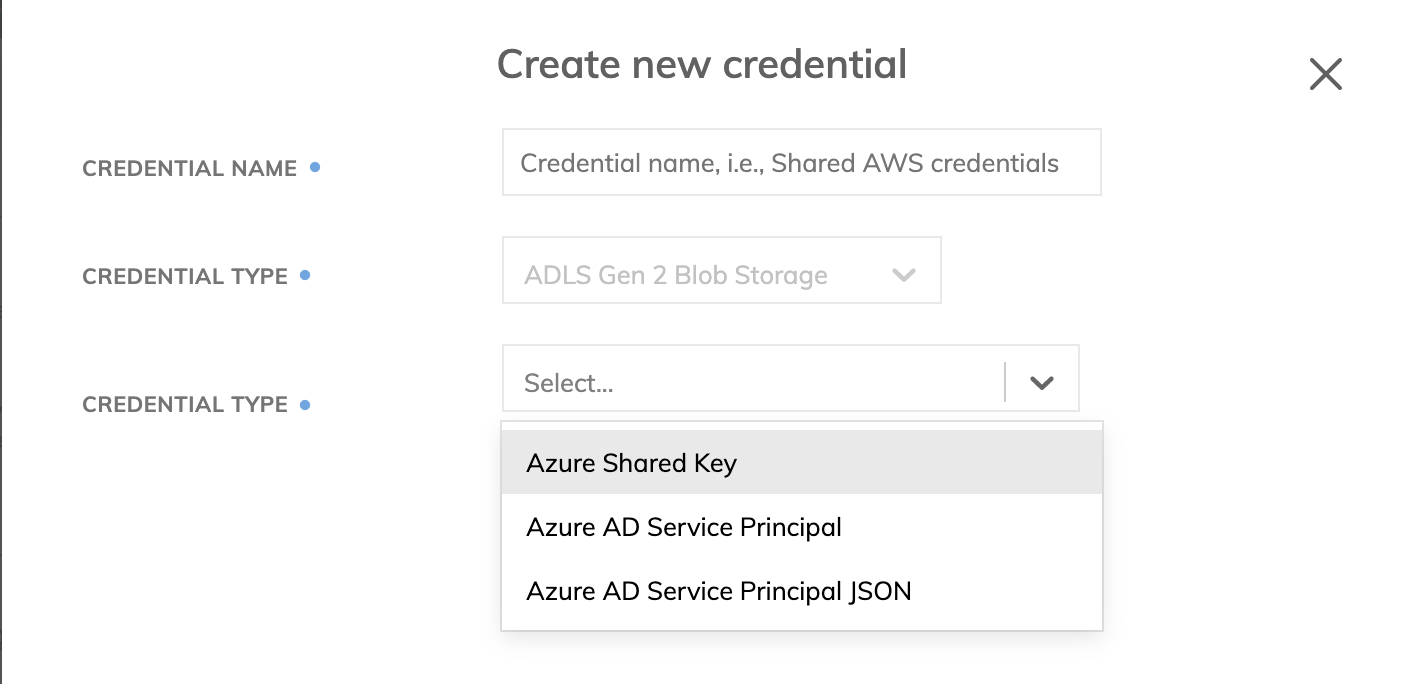Viewport: 1402px width, 684px height.
Task: Click vertical separator inside Select... dropdown
Action: pos(1004,382)
